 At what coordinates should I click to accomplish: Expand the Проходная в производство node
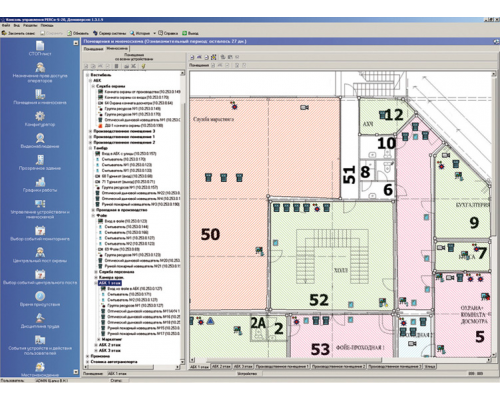click(x=93, y=210)
